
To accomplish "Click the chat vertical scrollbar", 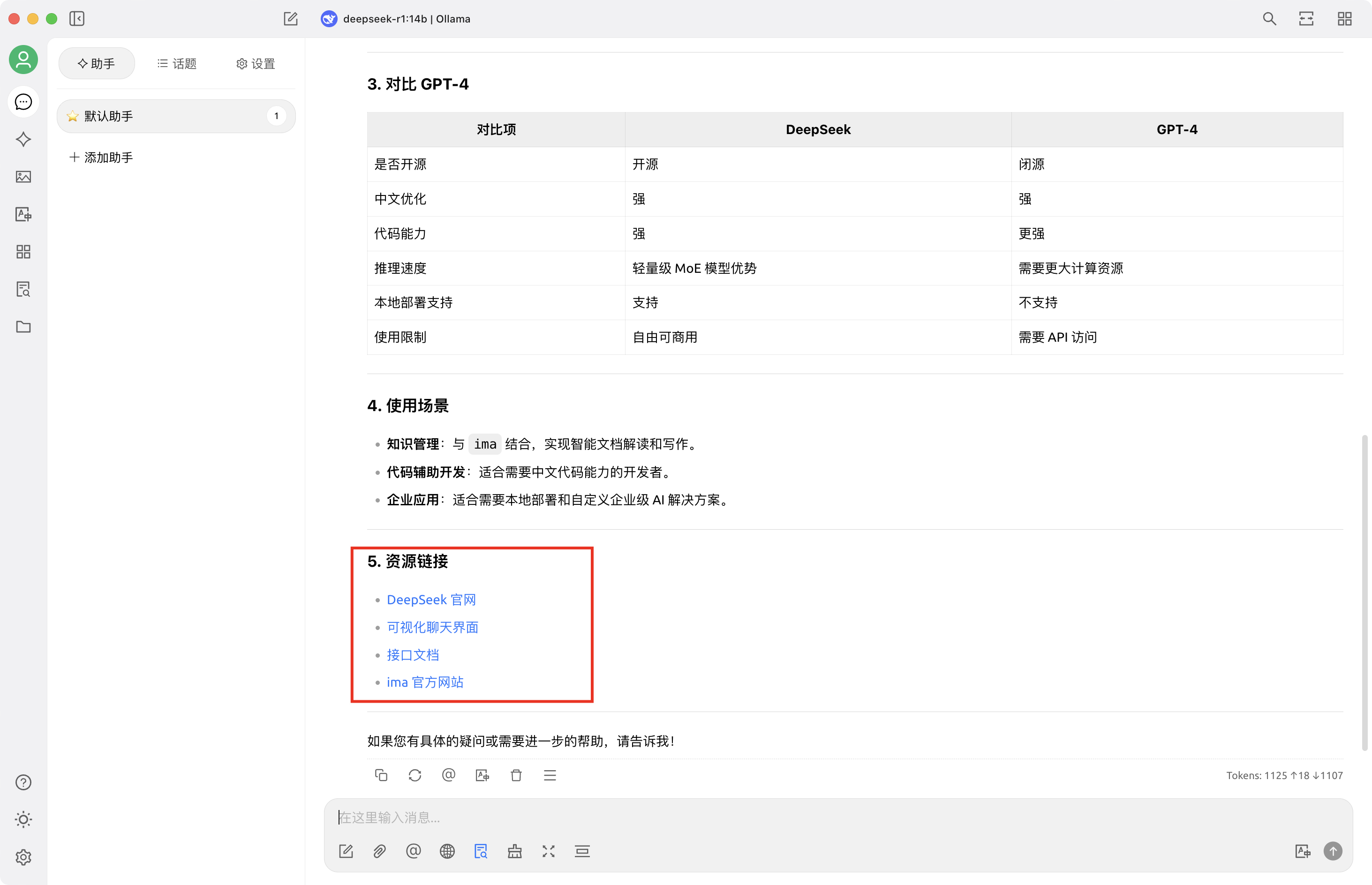I will 1364,592.
